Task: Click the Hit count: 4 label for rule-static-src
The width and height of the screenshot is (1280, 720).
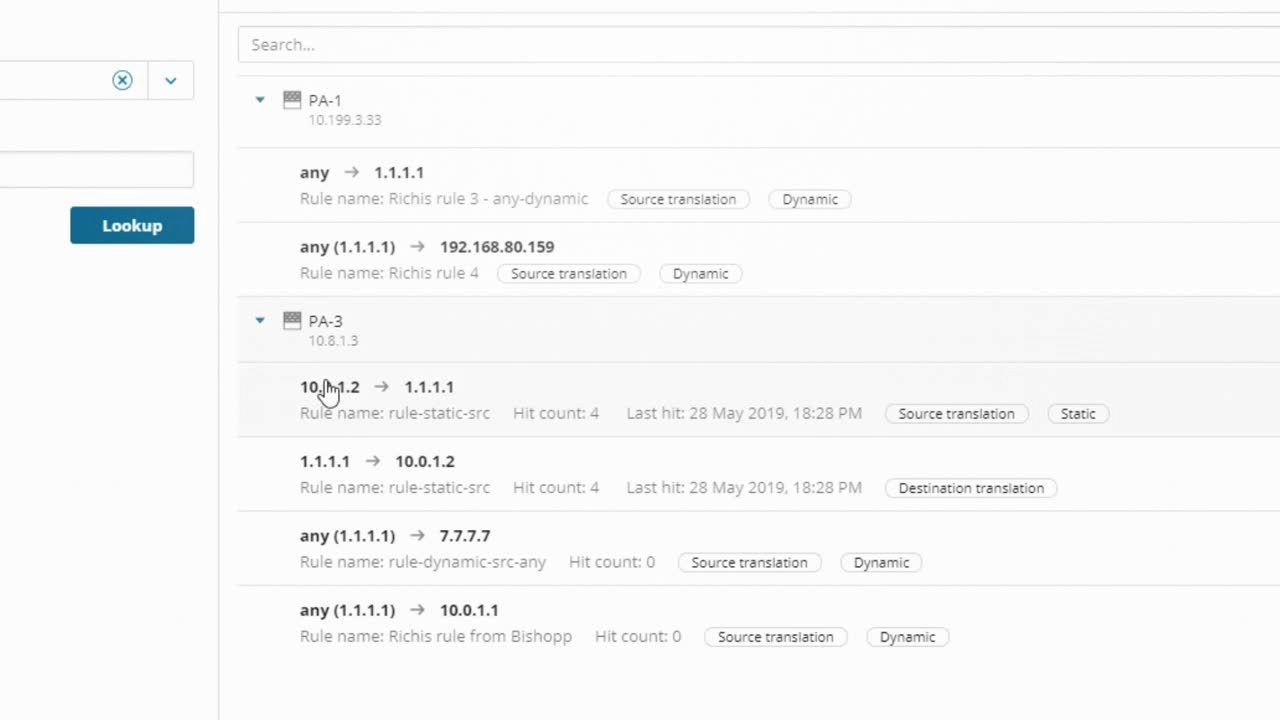Action: (556, 413)
